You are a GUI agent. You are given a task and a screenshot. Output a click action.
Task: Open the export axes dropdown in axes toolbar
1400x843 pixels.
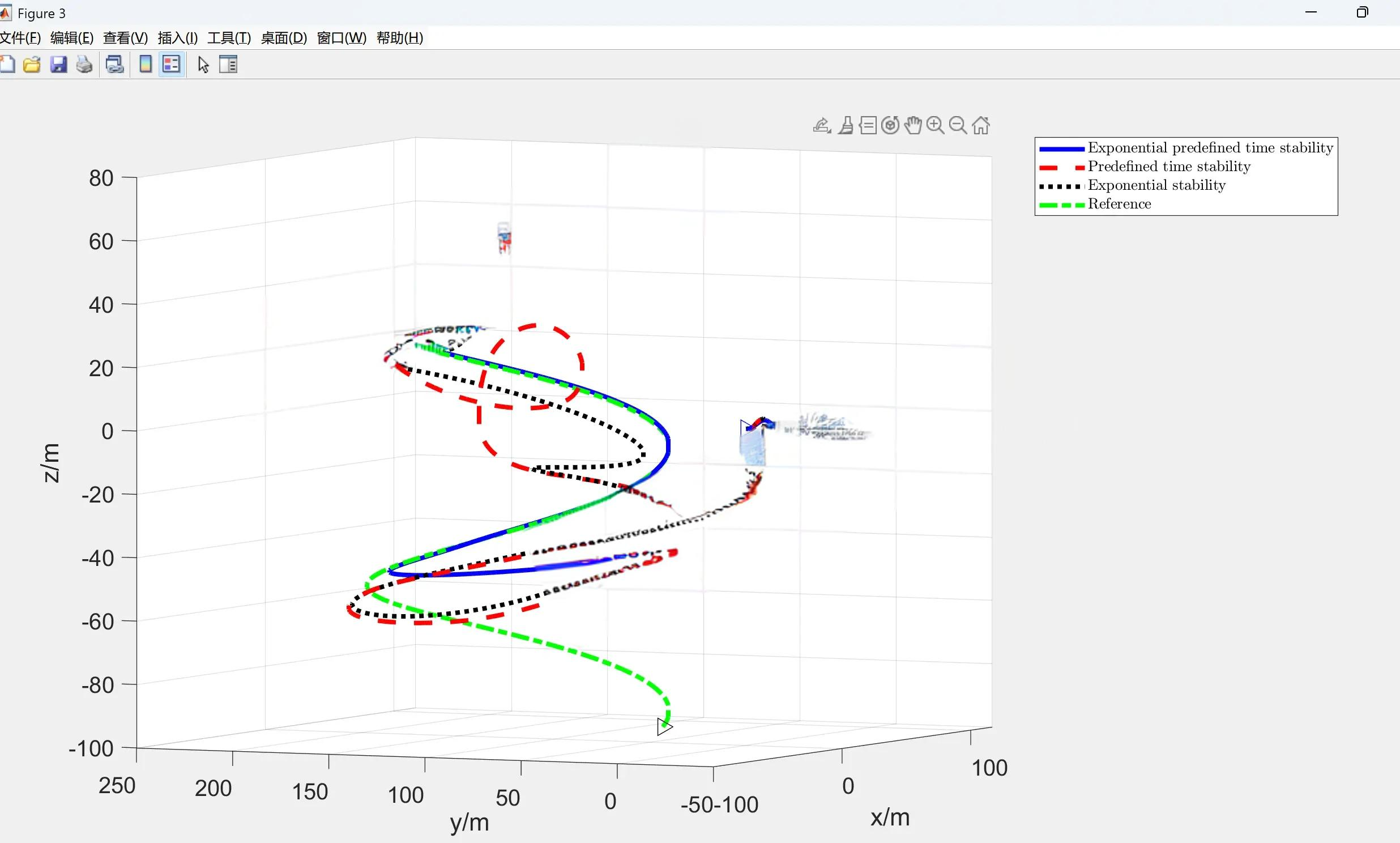click(x=822, y=125)
